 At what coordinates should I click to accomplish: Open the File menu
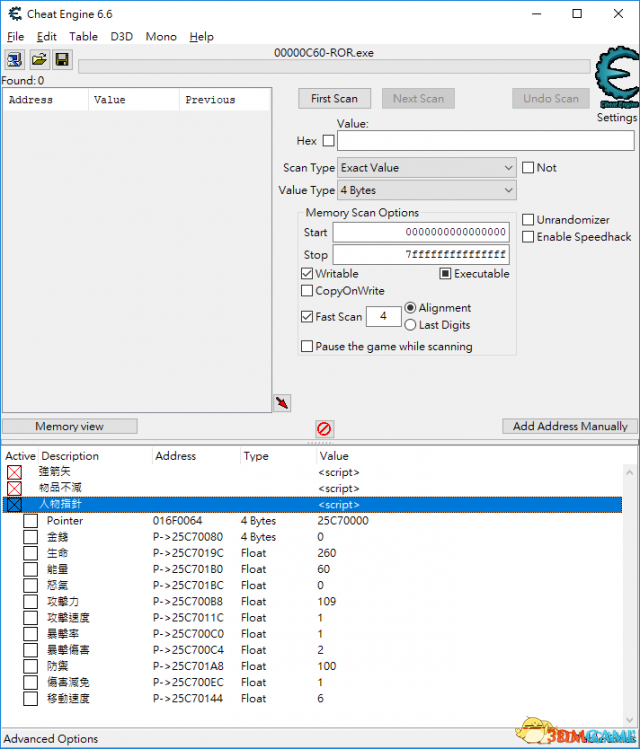[15, 37]
